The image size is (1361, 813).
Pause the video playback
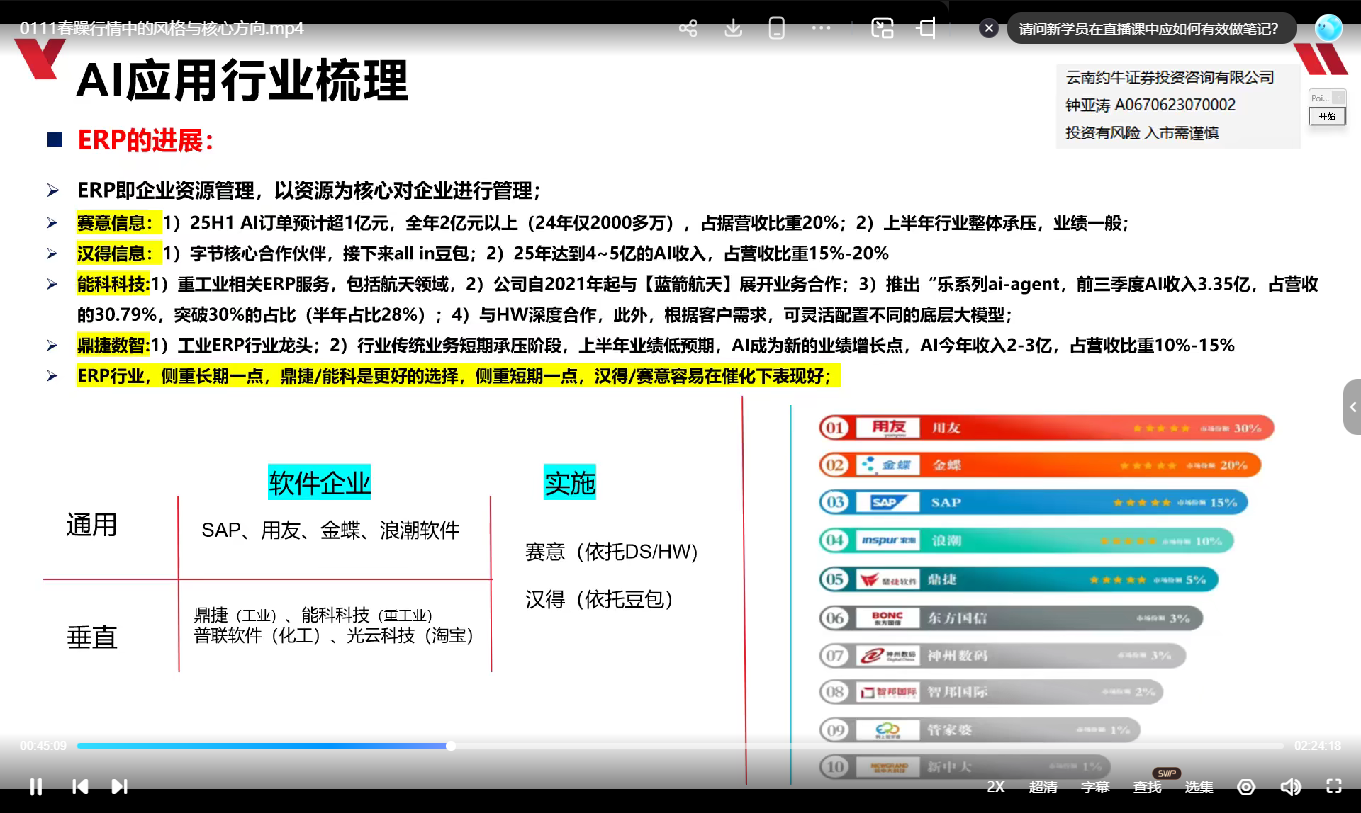[36, 787]
